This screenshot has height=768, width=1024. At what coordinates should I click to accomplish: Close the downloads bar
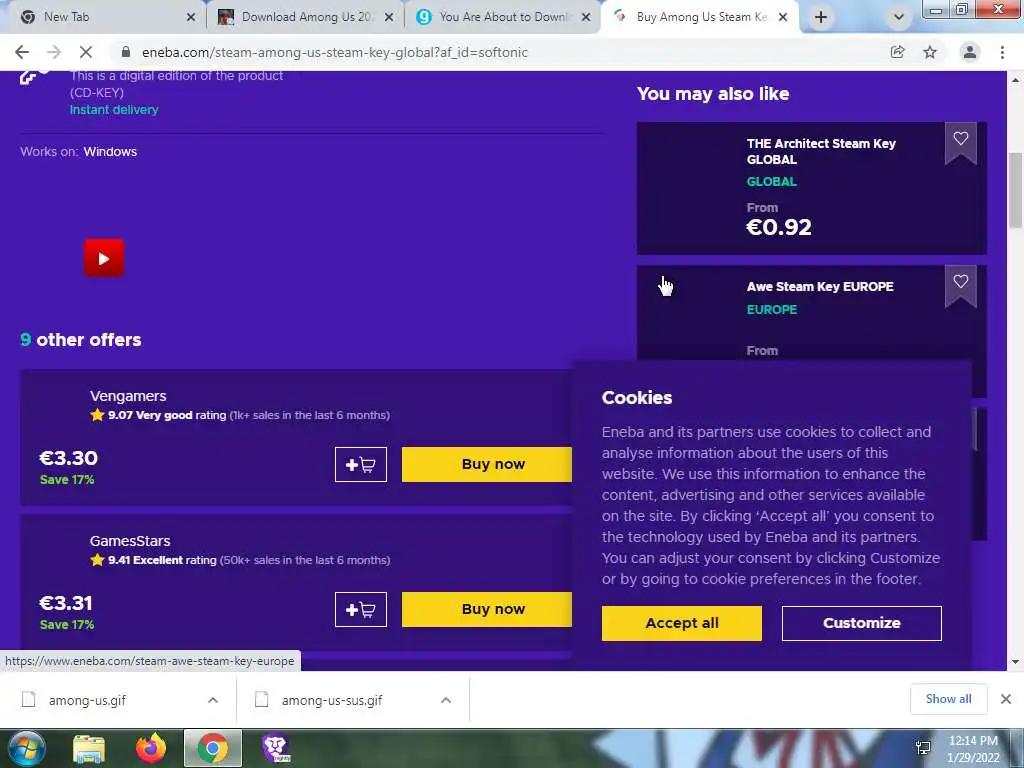[1006, 699]
